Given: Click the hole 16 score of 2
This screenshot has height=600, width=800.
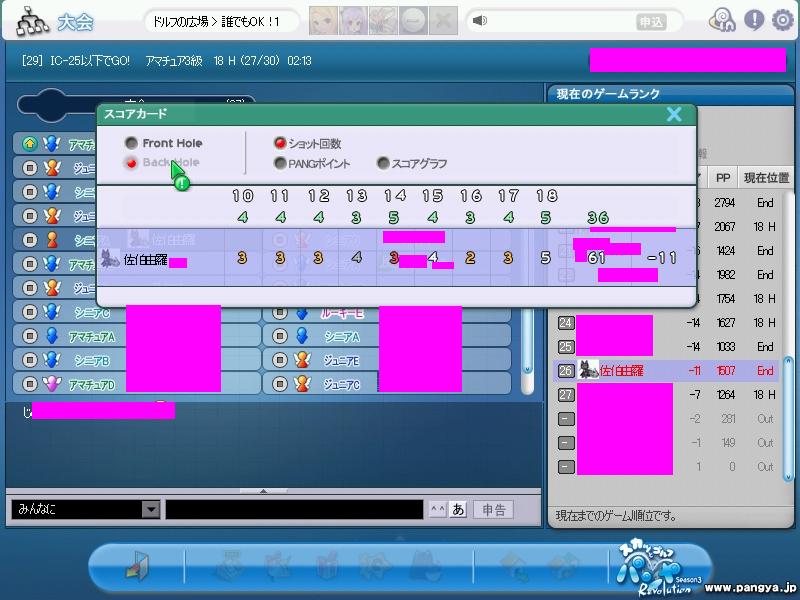Looking at the screenshot, I should pyautogui.click(x=470, y=258).
